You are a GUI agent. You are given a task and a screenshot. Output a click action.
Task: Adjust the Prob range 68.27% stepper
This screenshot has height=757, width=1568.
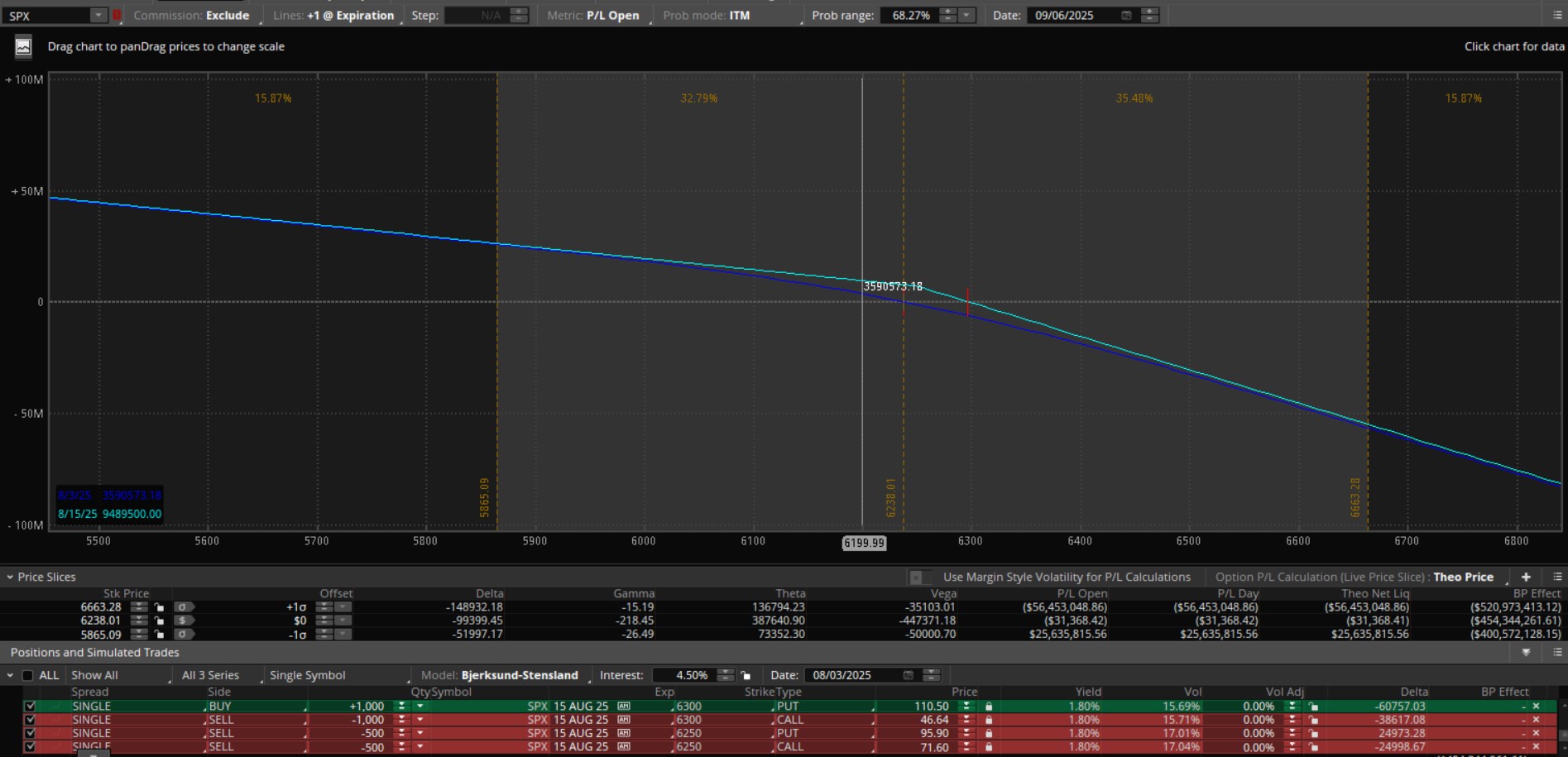pos(948,15)
